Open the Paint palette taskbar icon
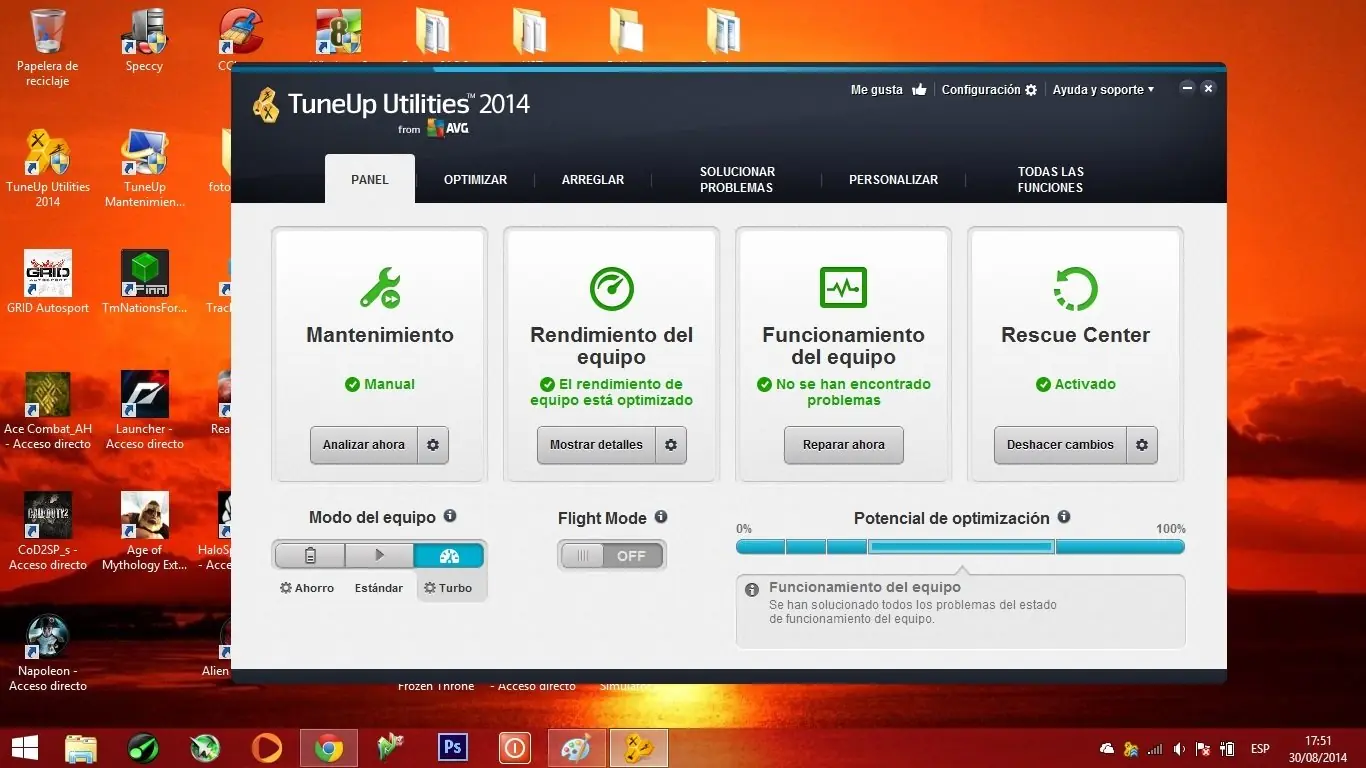1366x768 pixels. [577, 748]
